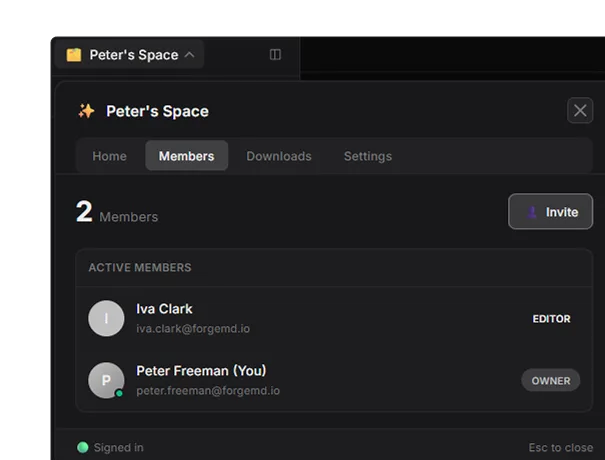Go to the Settings tab

coord(368,156)
